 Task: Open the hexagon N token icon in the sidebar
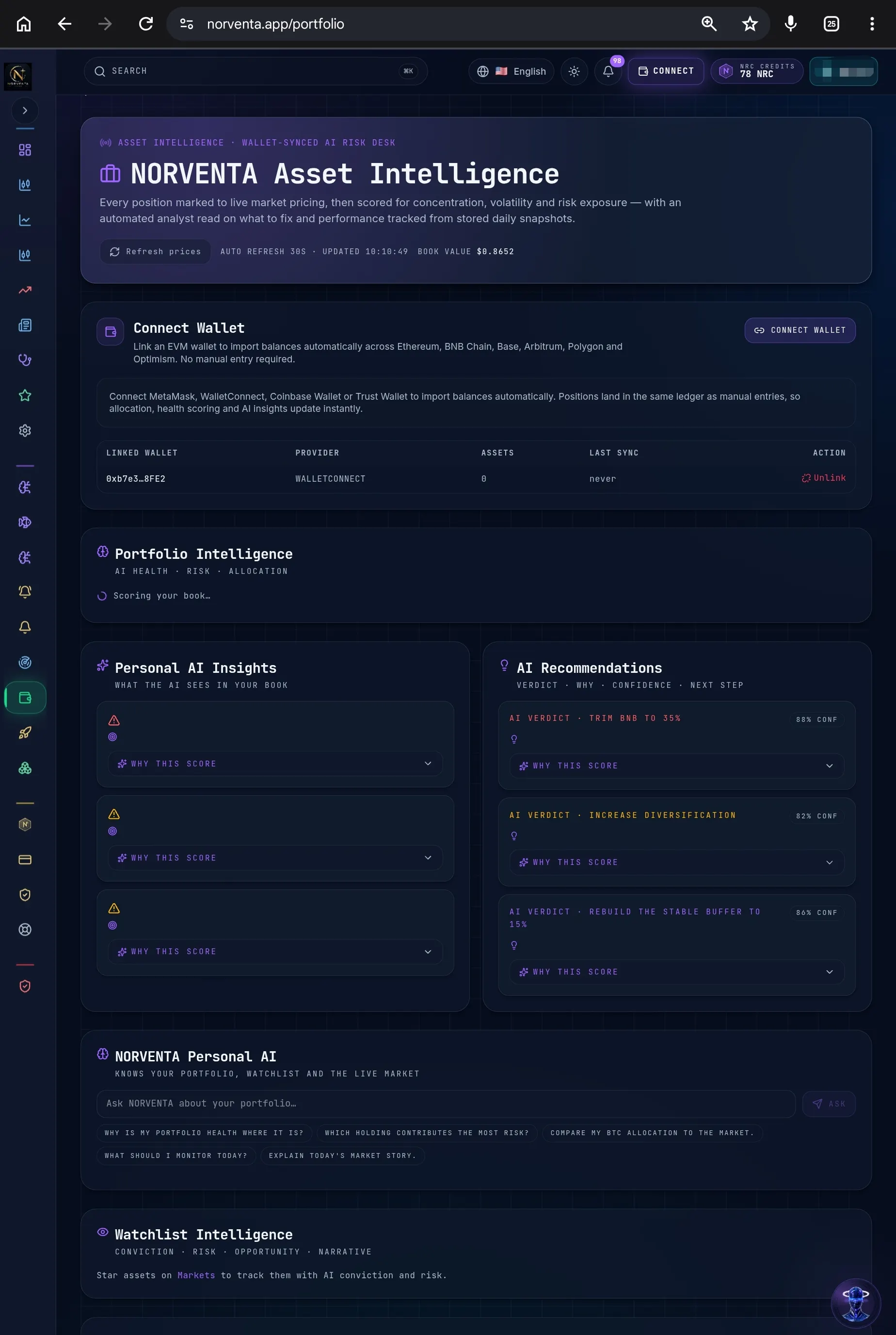pos(25,825)
